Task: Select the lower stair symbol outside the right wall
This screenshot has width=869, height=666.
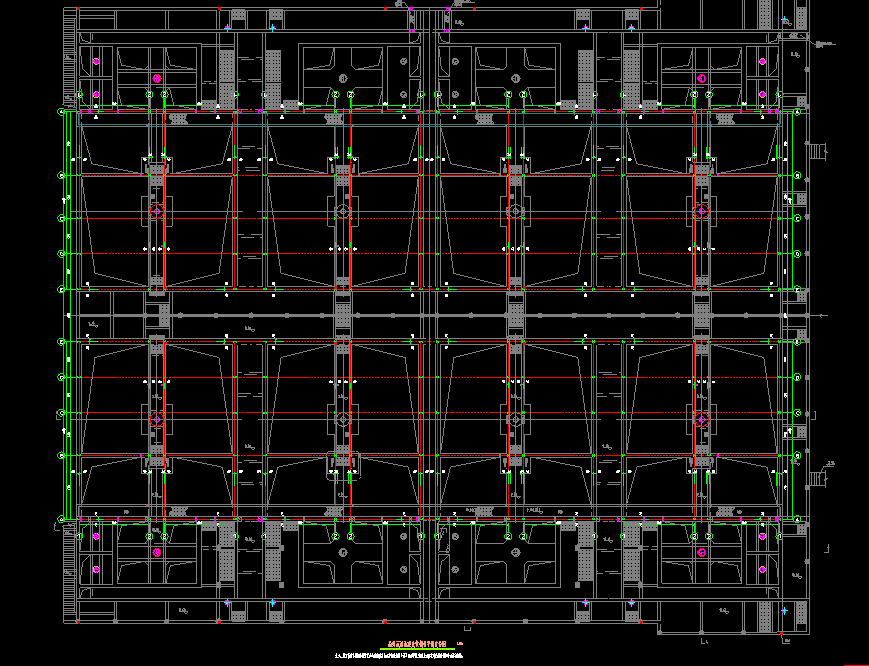Action: click(816, 479)
